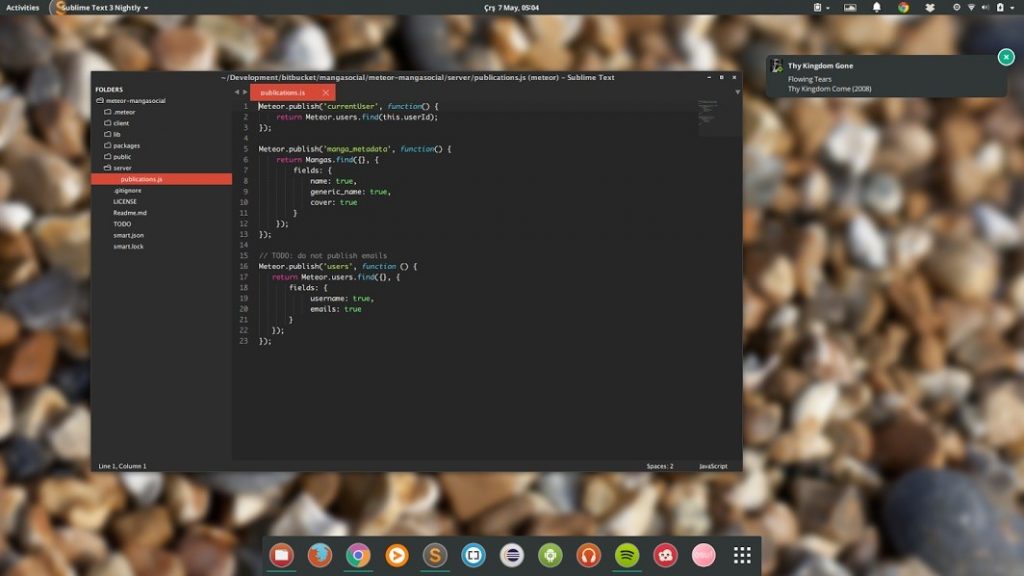Click the Dropbox tray icon
This screenshot has width=1024, height=576.
point(930,7)
